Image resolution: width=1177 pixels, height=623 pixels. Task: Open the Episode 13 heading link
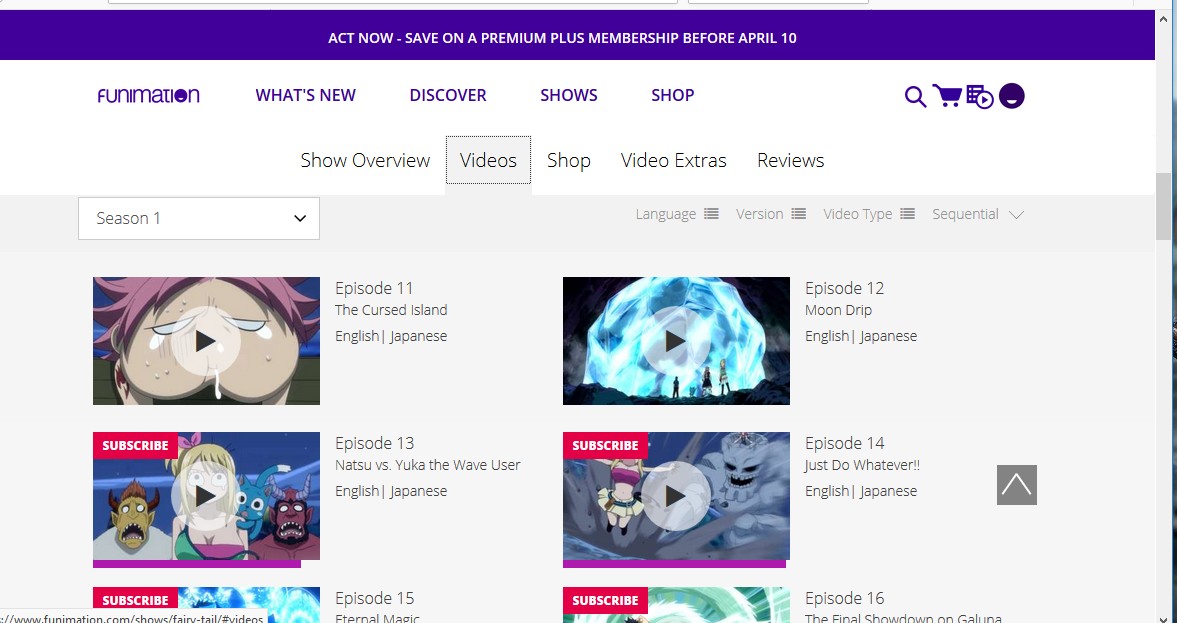375,443
